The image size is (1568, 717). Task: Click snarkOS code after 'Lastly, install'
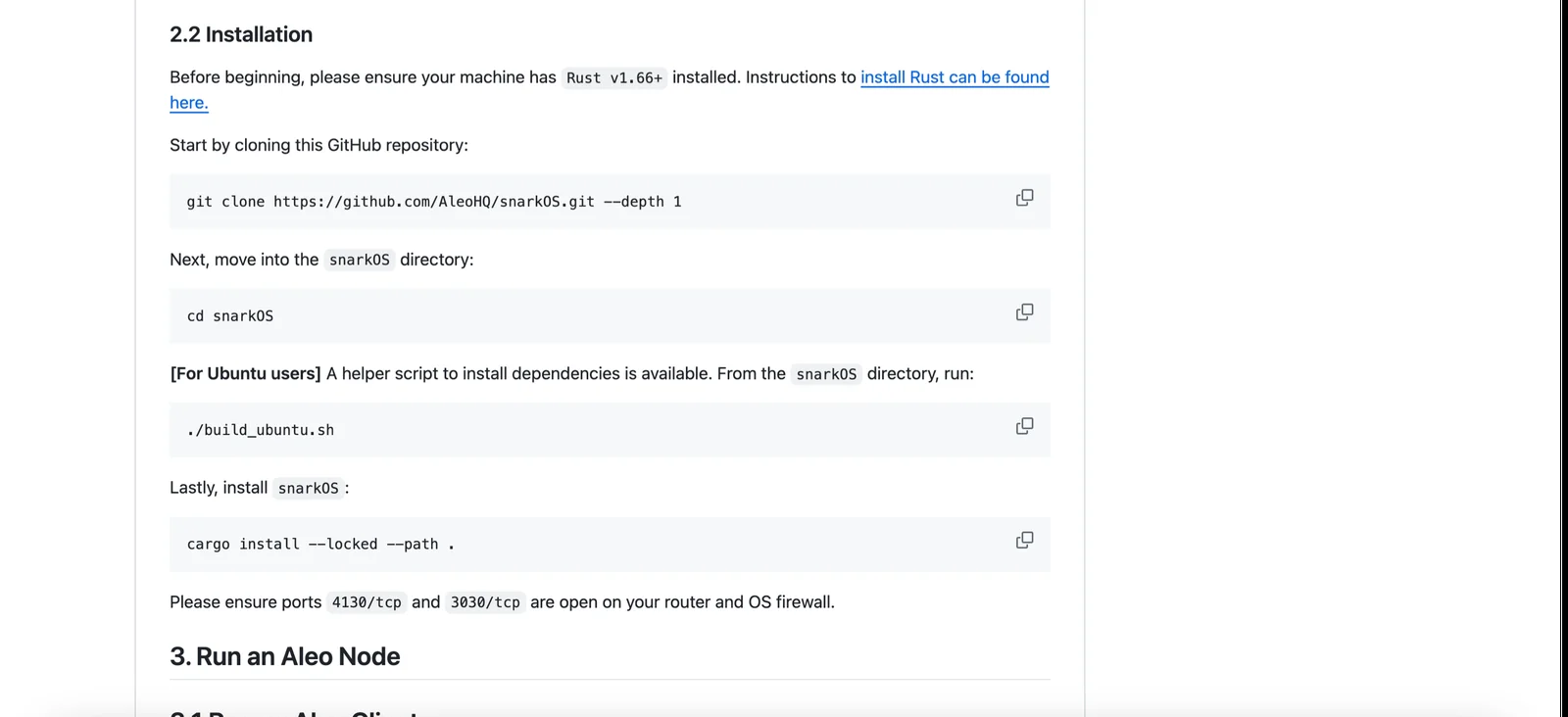[x=308, y=489]
